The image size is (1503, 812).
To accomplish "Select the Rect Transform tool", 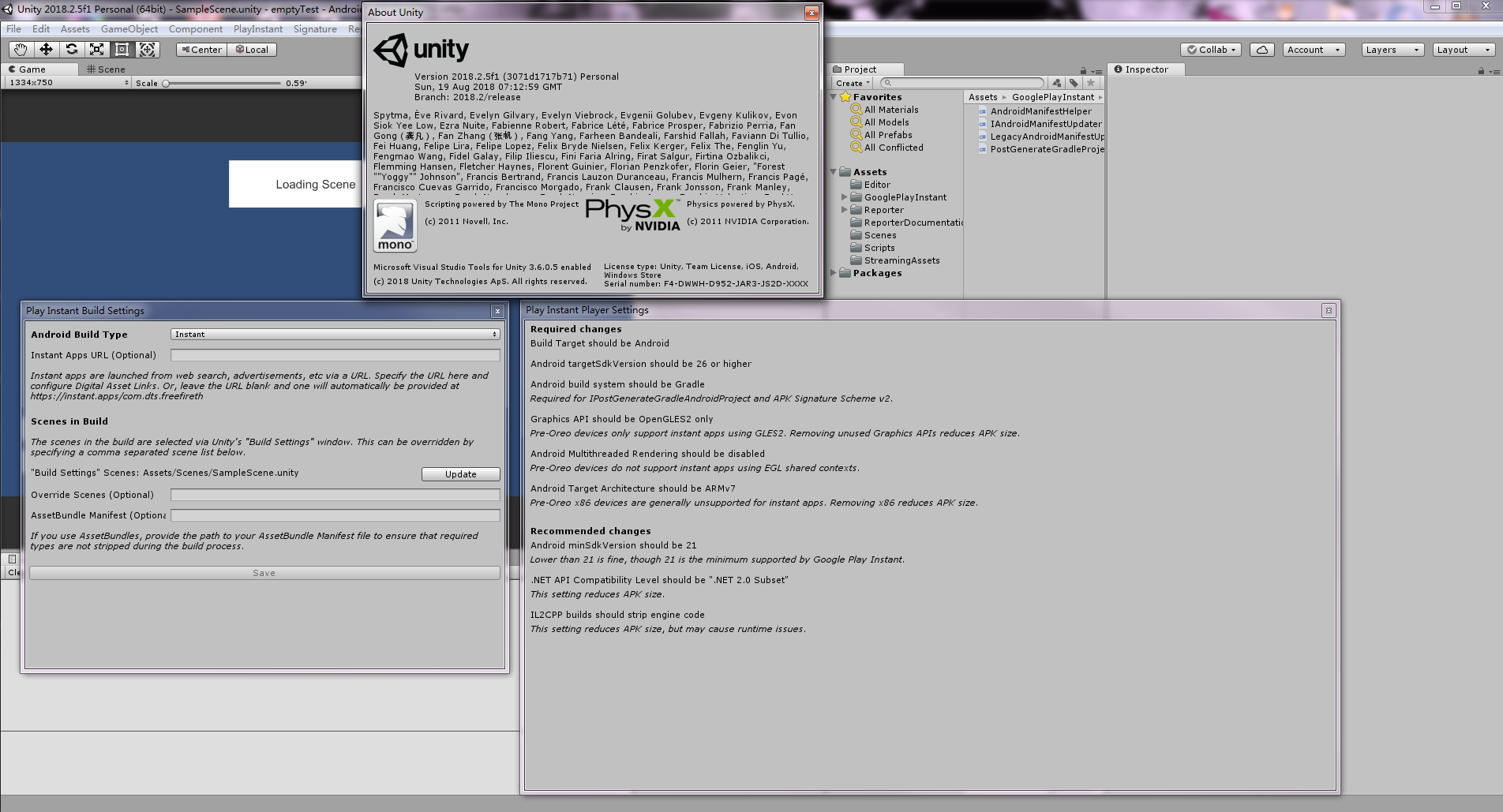I will click(122, 50).
